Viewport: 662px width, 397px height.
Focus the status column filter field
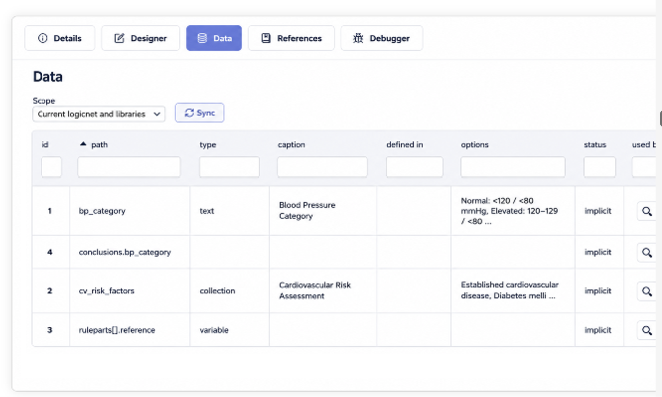(600, 167)
